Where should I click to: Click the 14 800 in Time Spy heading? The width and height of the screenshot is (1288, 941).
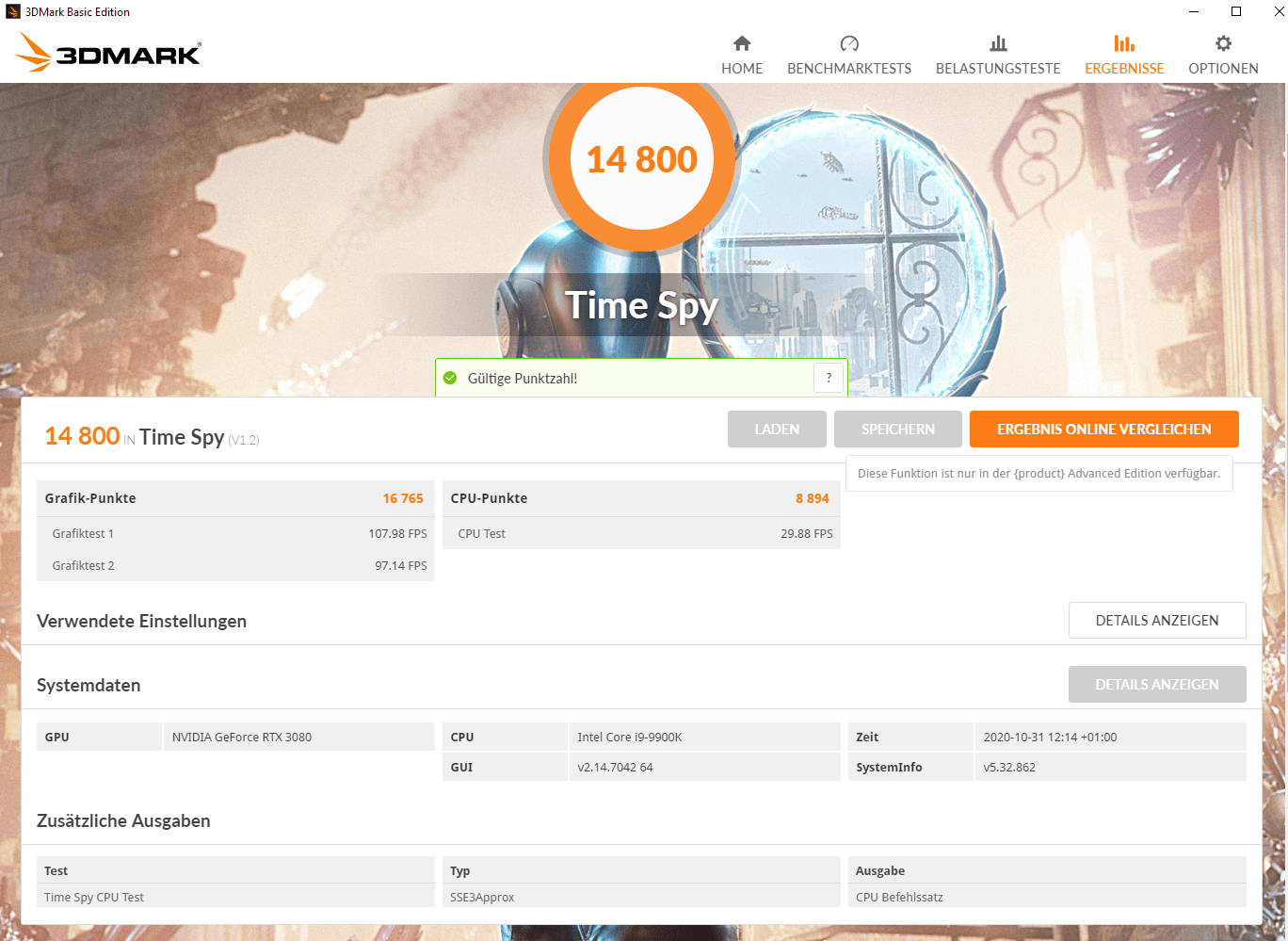[x=152, y=436]
